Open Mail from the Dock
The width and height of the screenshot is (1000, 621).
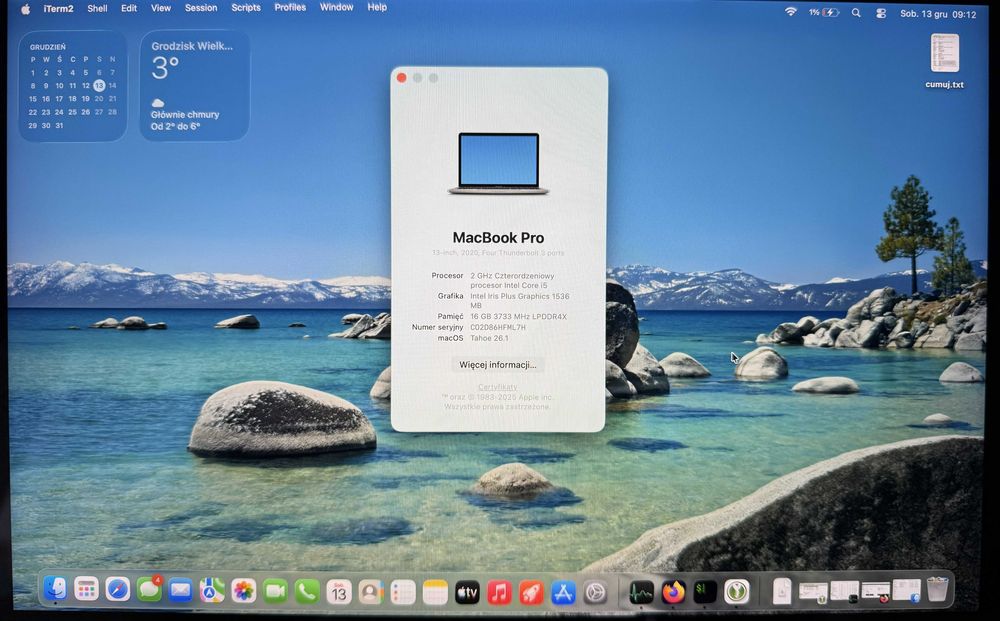pos(180,591)
